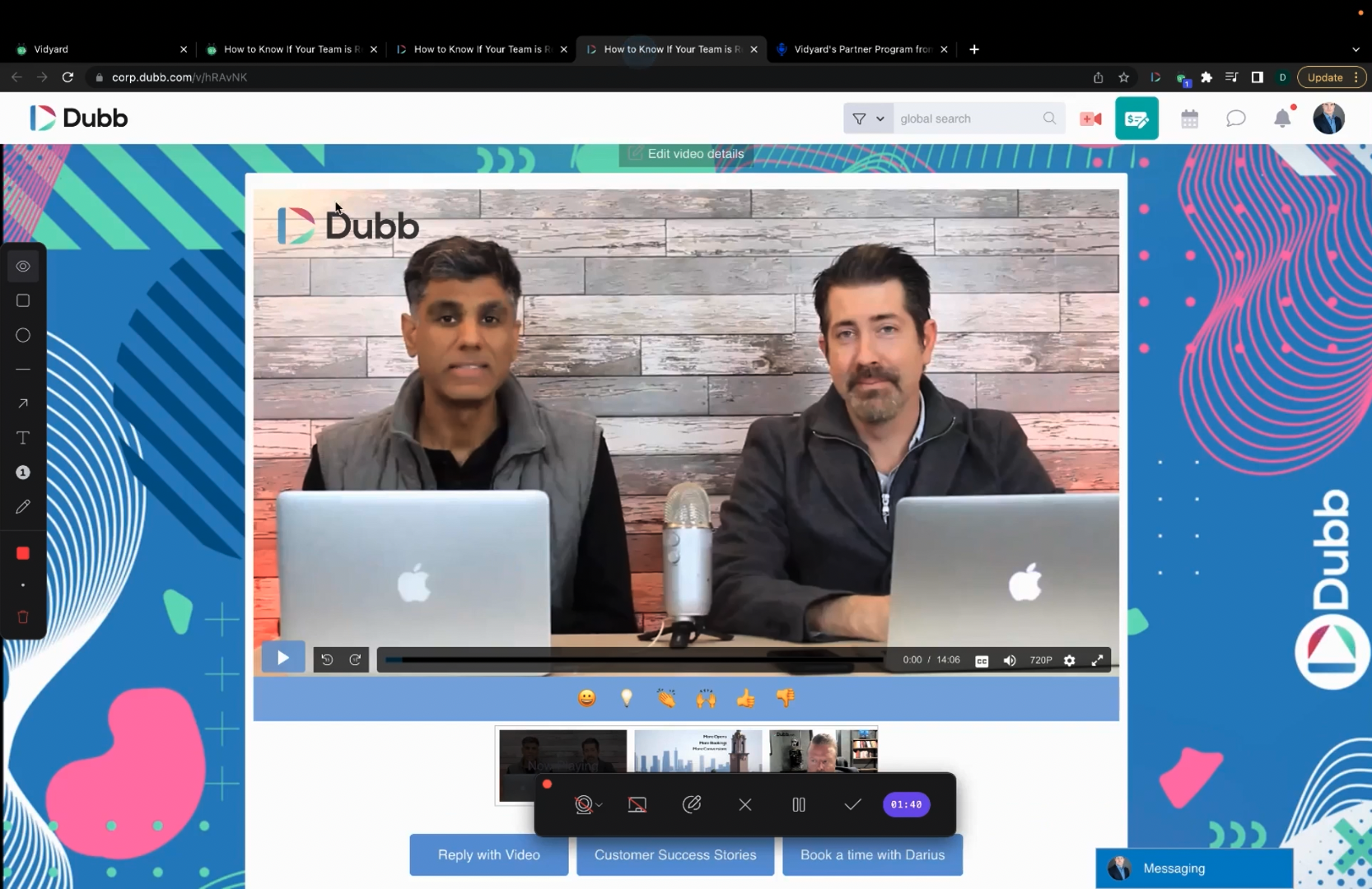Select the ellipse annotation tool
Screen dimensions: 1372x889
click(x=23, y=335)
